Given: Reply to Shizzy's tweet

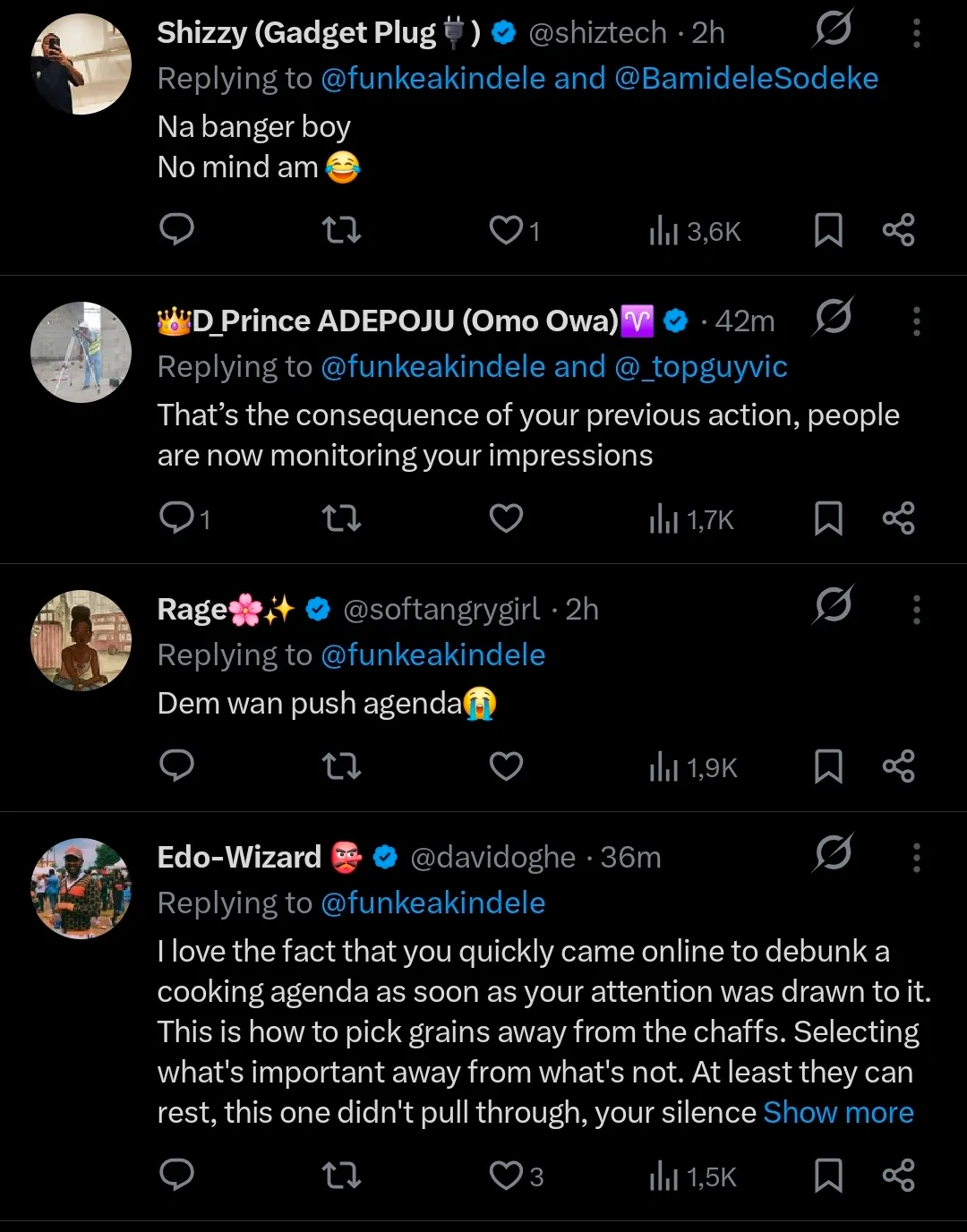Looking at the screenshot, I should coord(176,230).
